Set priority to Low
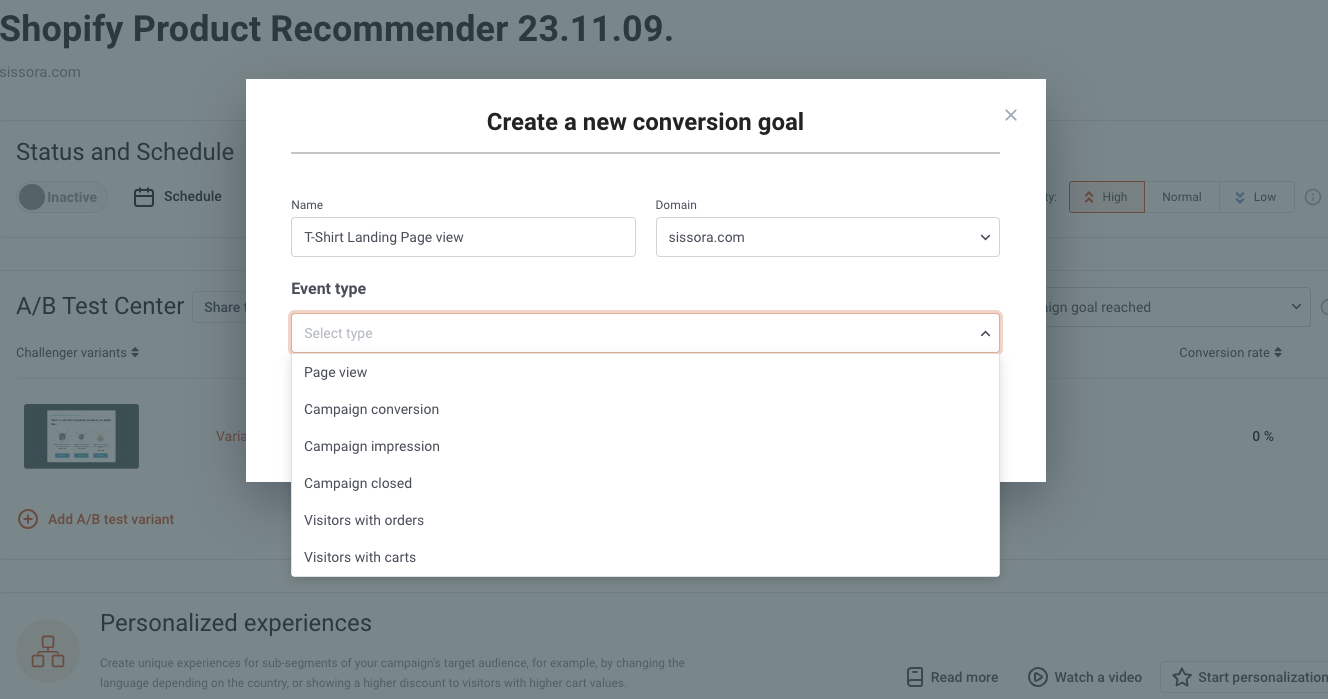Viewport: 1328px width, 699px height. [1256, 197]
